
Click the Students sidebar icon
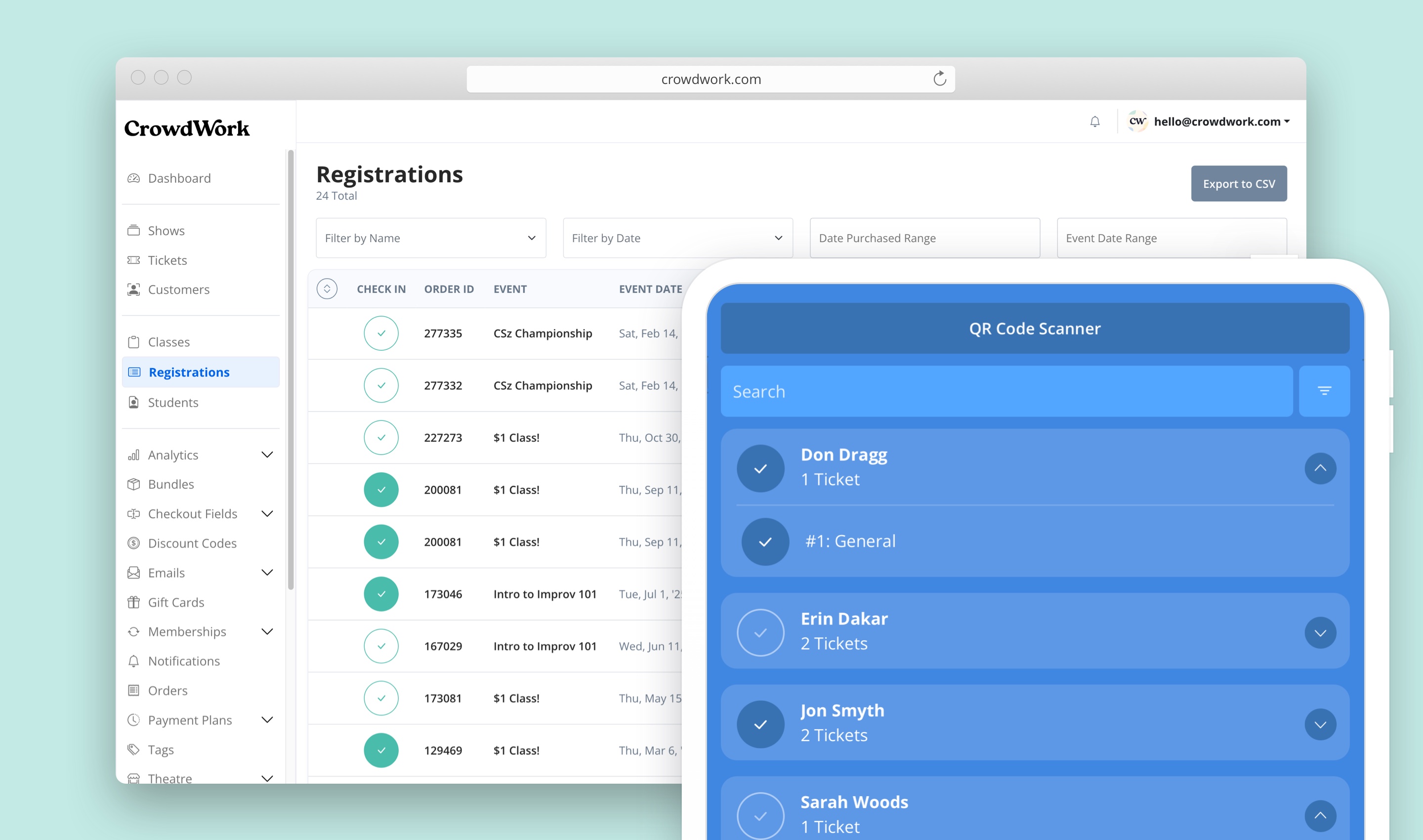tap(133, 402)
